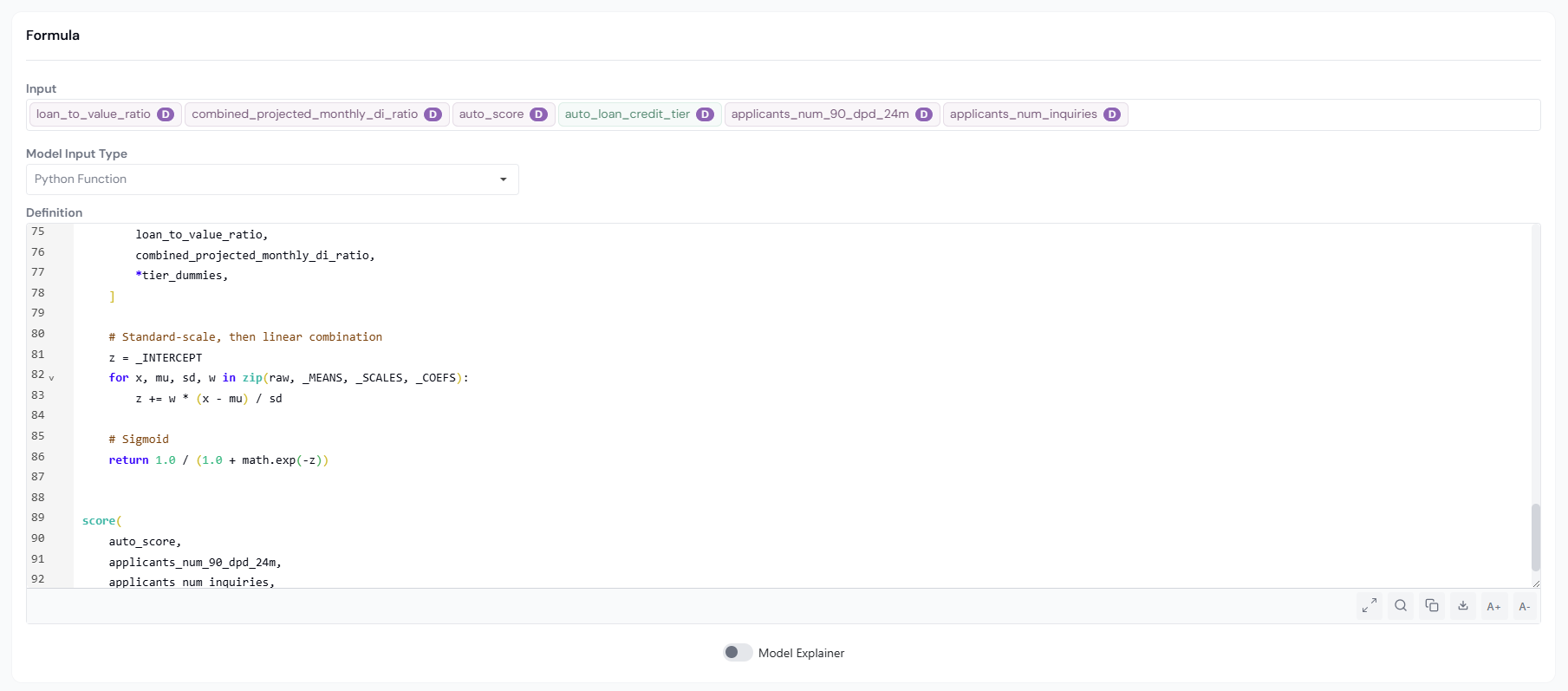Download the definition code
1568x691 pixels.
[1463, 606]
